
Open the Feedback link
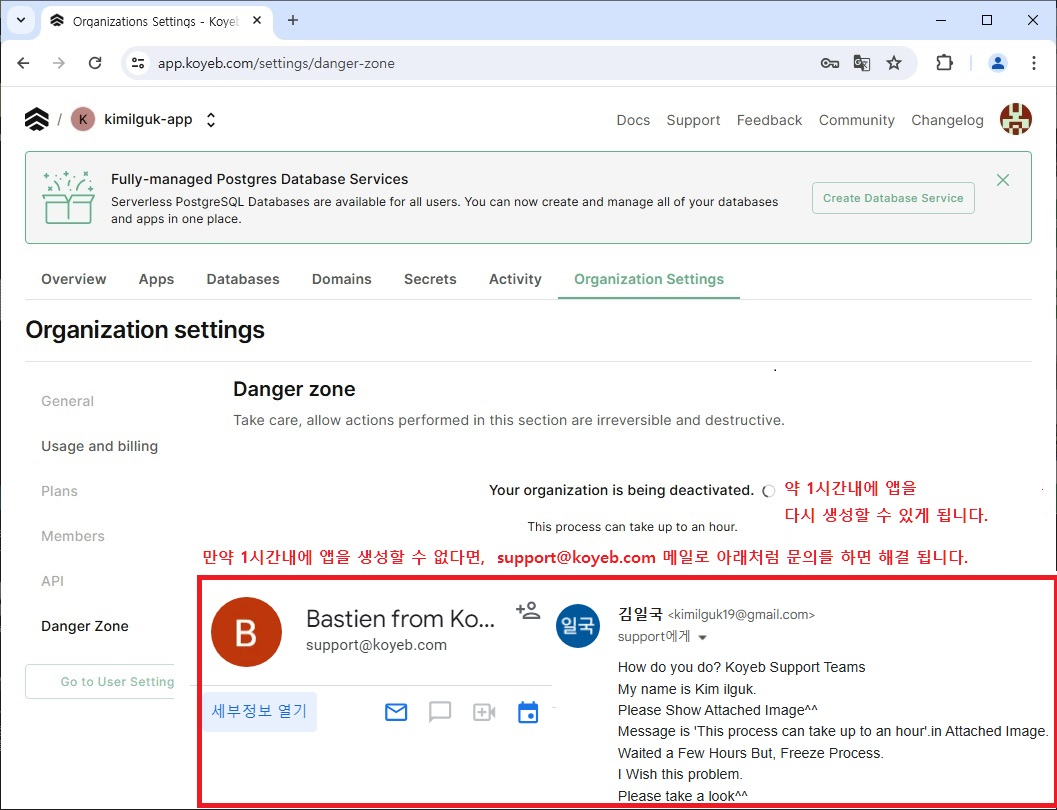[769, 120]
